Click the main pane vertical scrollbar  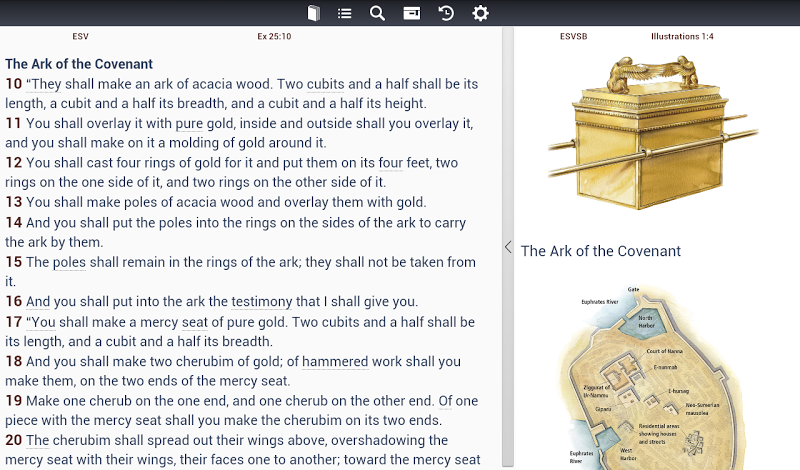click(x=508, y=246)
